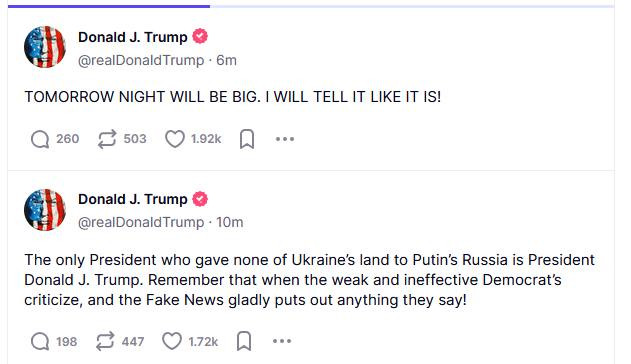
Task: Click the verified badge on second post
Action: (x=200, y=199)
